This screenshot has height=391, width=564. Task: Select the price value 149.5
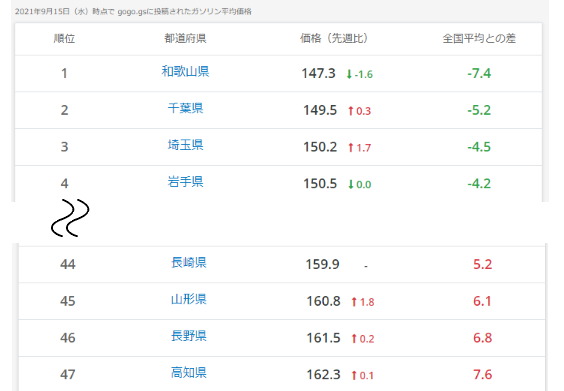pos(320,110)
